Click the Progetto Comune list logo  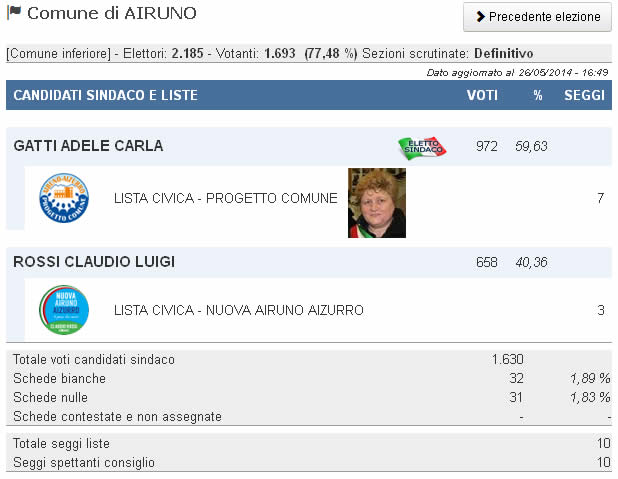(64, 198)
